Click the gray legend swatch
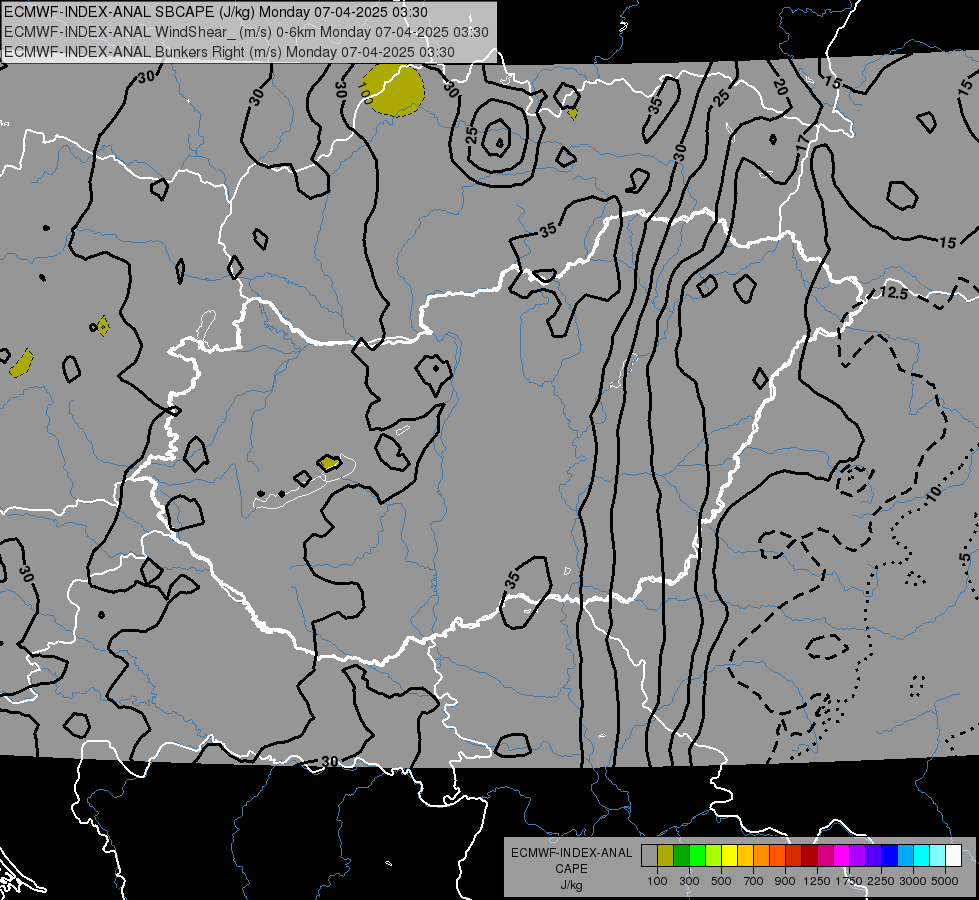 click(x=649, y=856)
